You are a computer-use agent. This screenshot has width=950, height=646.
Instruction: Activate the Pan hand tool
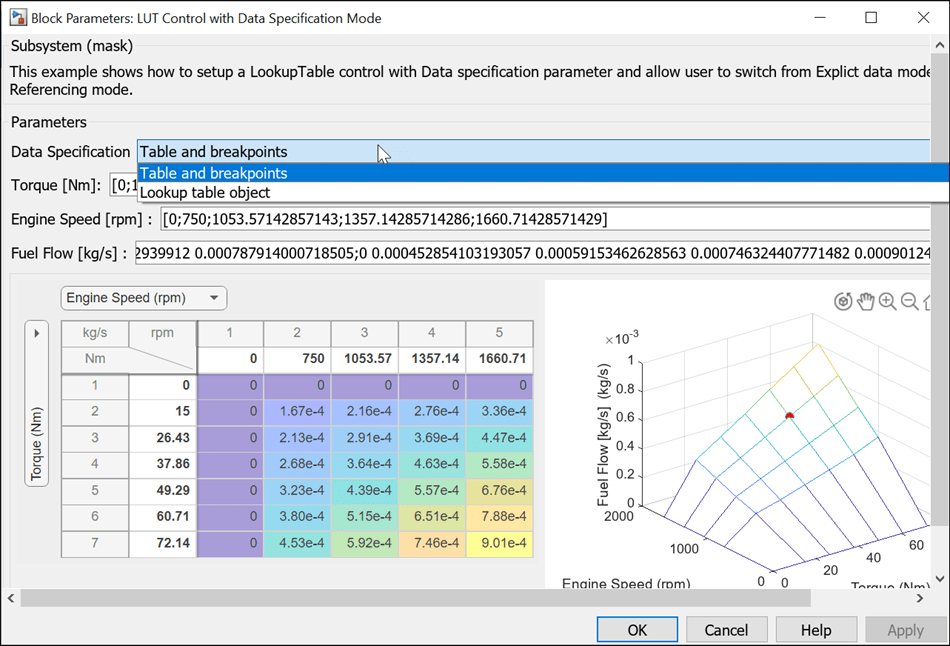865,302
